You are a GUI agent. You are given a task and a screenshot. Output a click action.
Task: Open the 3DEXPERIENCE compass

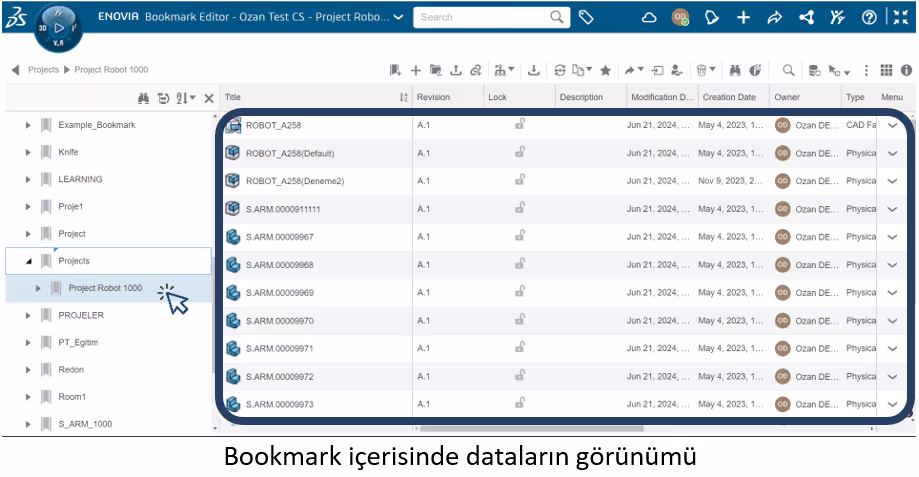coord(58,28)
